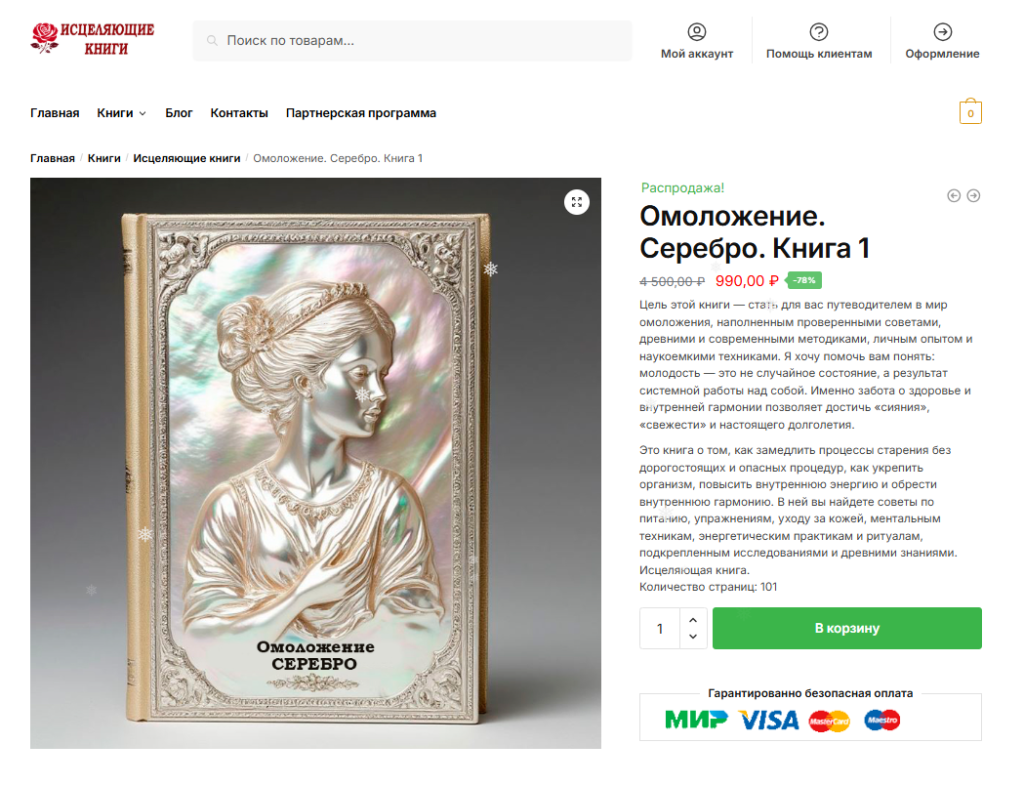Click the rose logo Исцеляющие книги
Viewport: 1024px width, 785px height.
pos(92,39)
